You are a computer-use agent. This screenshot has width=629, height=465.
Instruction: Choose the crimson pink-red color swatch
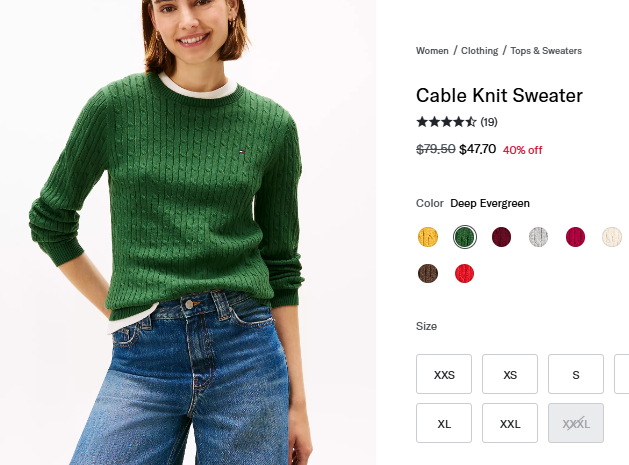click(x=575, y=237)
